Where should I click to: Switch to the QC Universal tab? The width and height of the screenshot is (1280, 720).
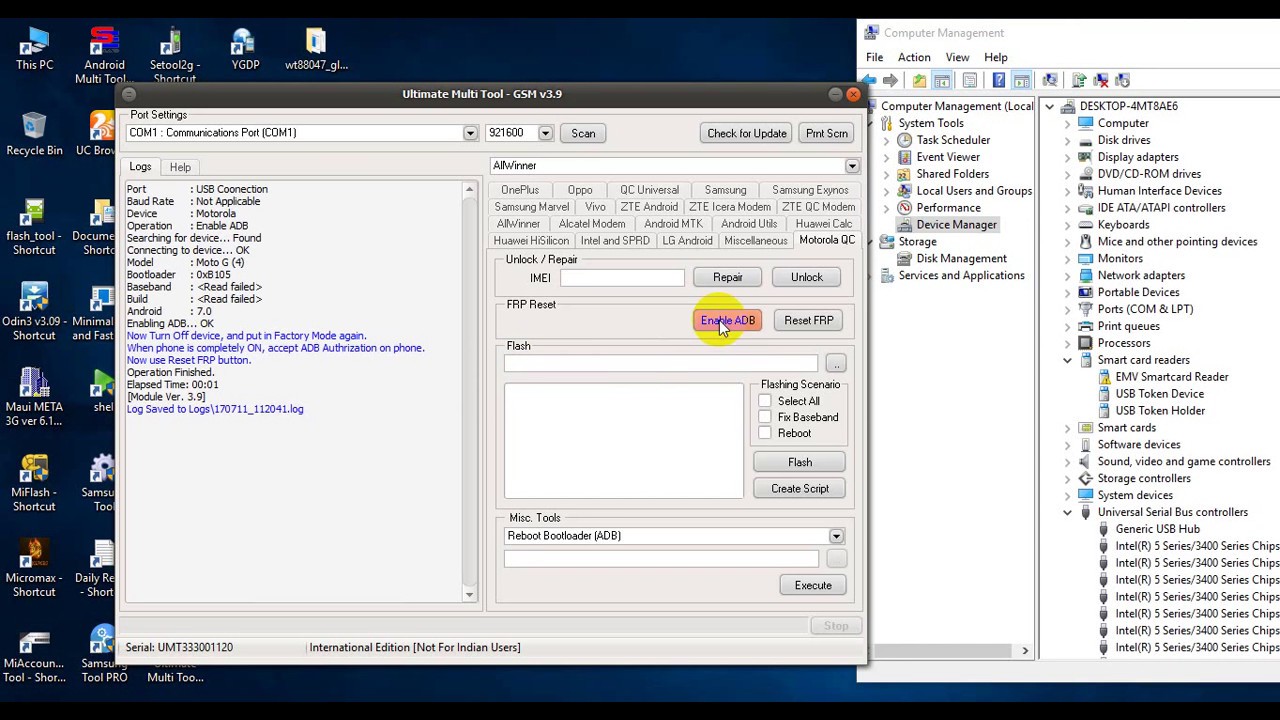tap(649, 190)
